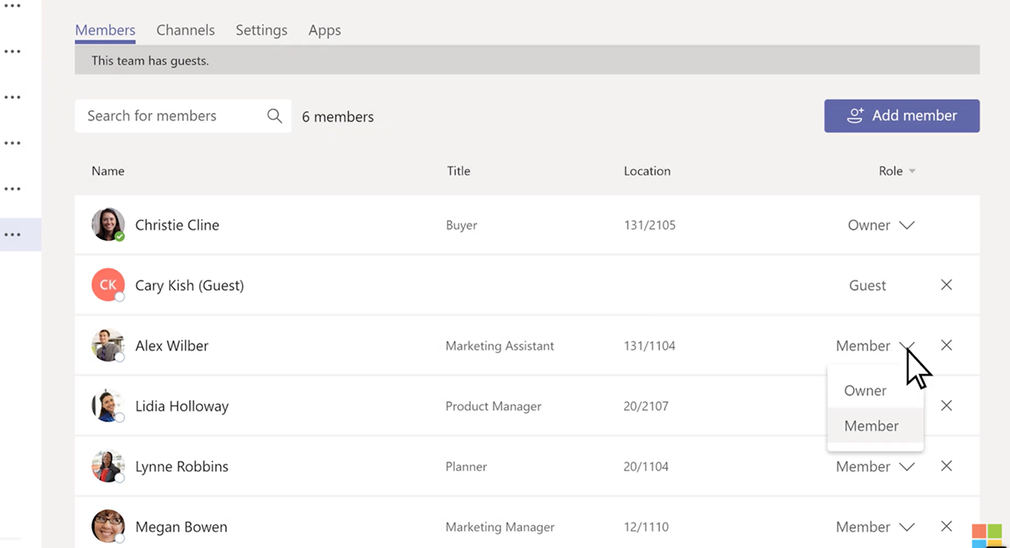Screen dimensions: 1010x548
Task: Click the Location column header
Action: point(647,171)
